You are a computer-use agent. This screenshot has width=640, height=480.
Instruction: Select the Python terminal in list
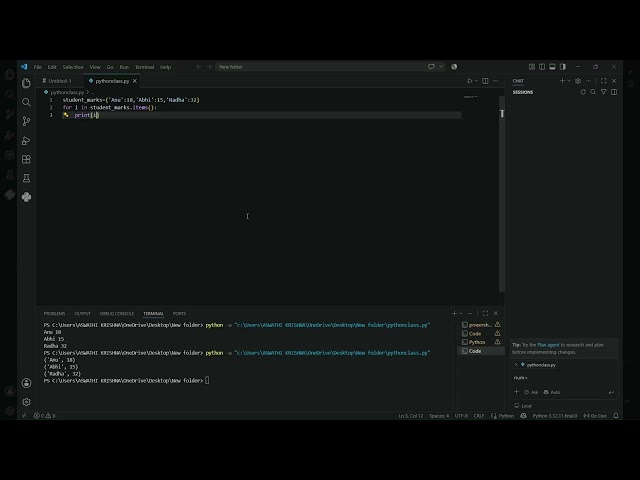[481, 342]
